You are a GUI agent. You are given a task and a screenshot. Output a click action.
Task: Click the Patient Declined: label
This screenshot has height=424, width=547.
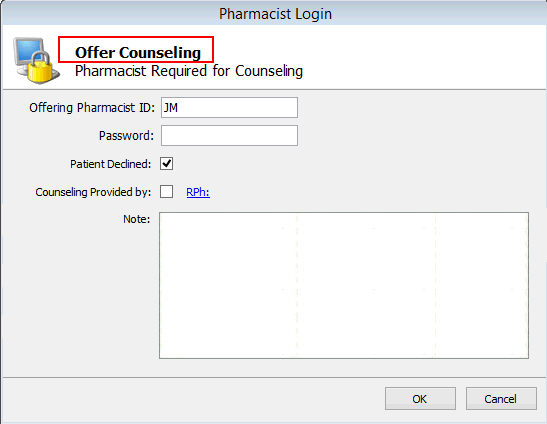tap(111, 164)
